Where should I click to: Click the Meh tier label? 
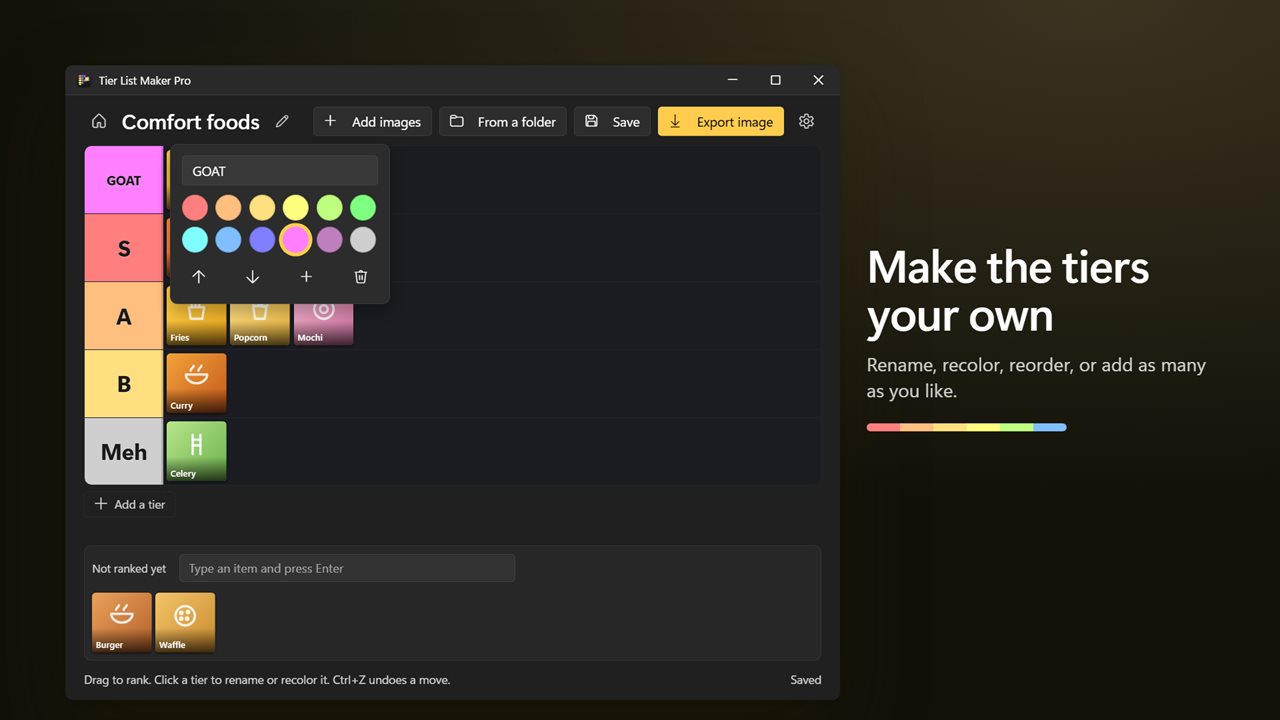pos(124,452)
